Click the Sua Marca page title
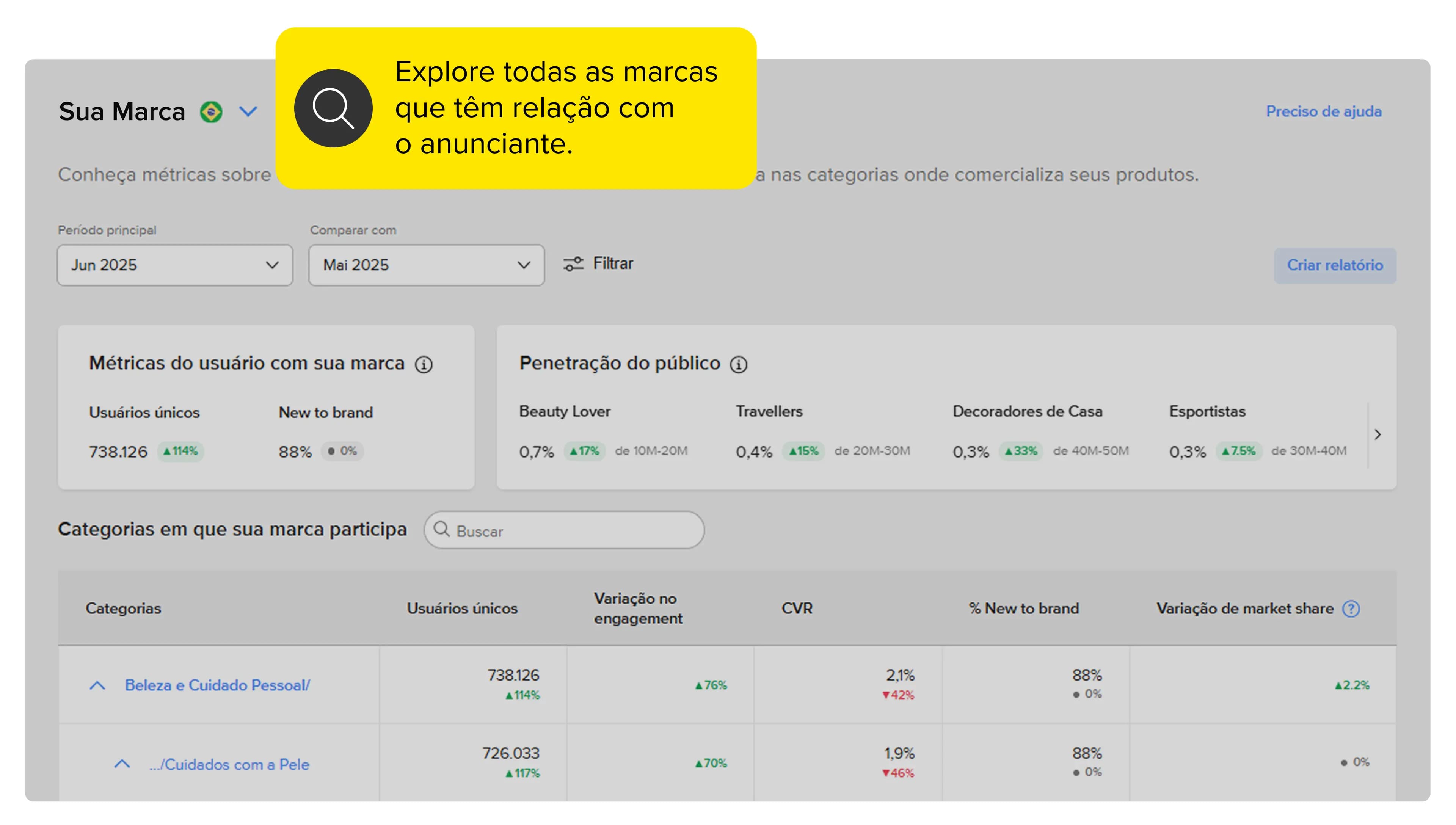This screenshot has height=825, width=1456. click(122, 111)
